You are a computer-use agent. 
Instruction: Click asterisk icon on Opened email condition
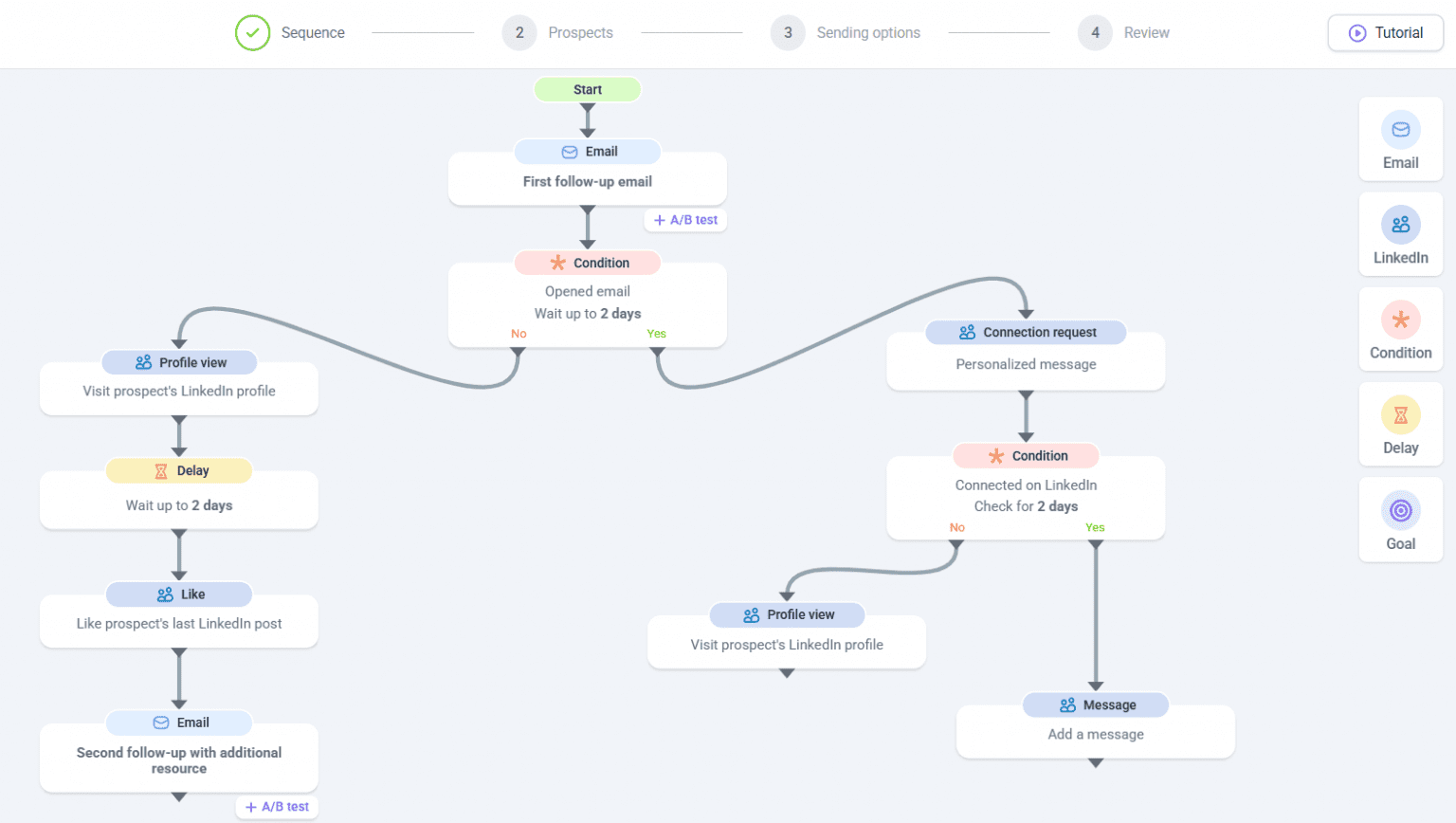pos(558,263)
